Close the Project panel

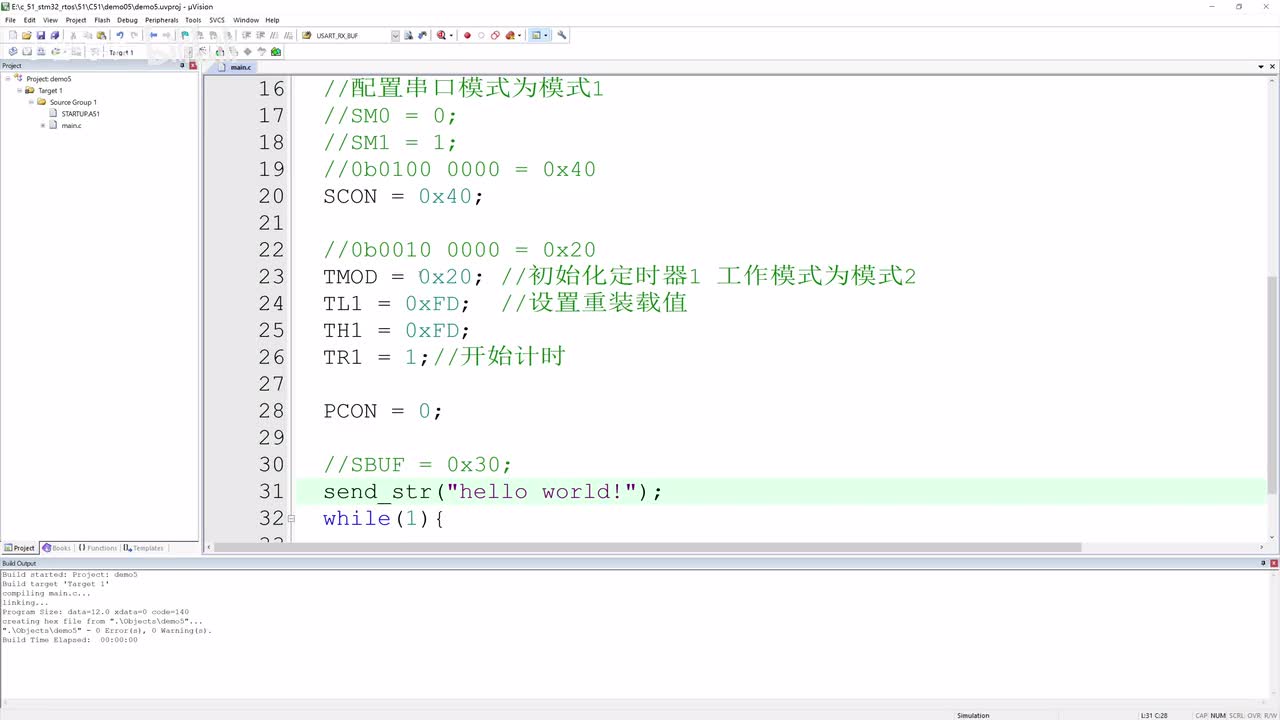(193, 66)
